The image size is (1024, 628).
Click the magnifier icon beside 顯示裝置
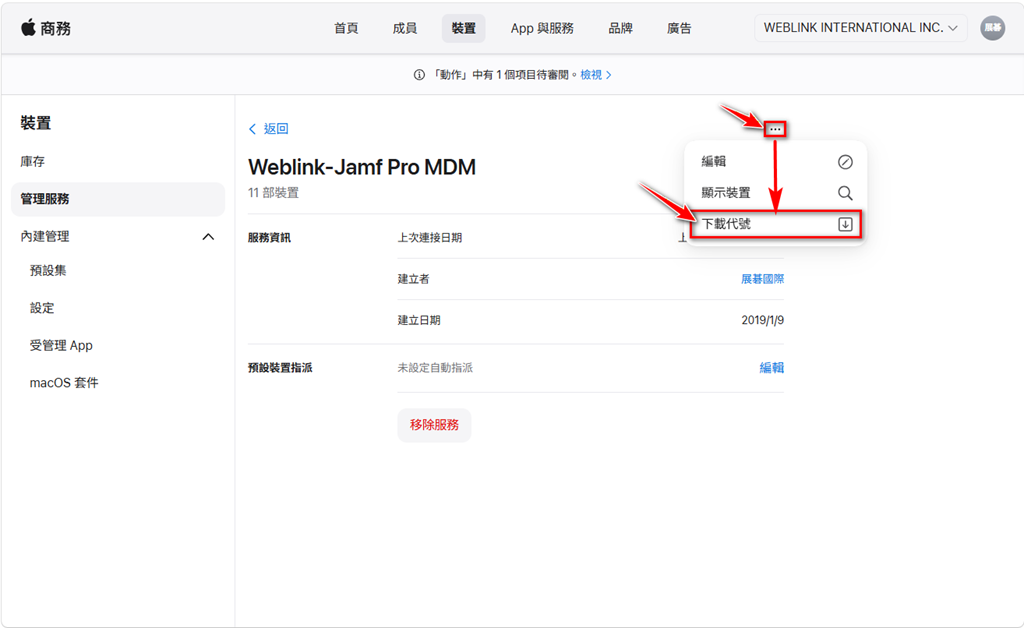click(x=845, y=193)
